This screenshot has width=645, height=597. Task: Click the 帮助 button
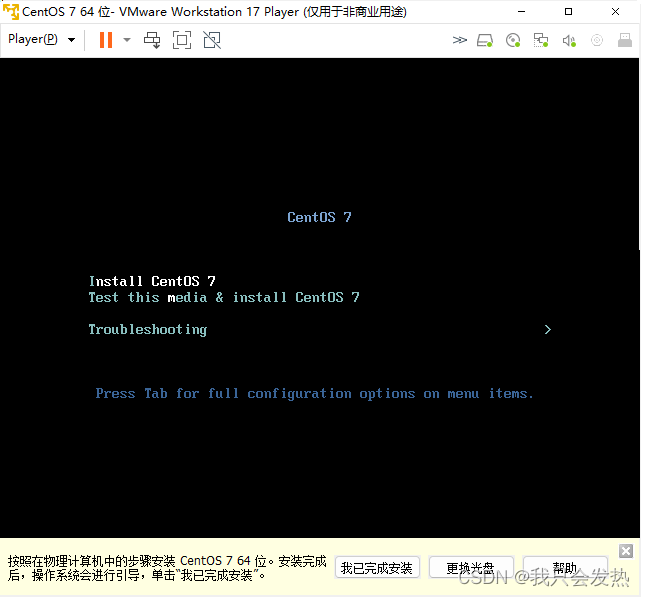(x=565, y=568)
